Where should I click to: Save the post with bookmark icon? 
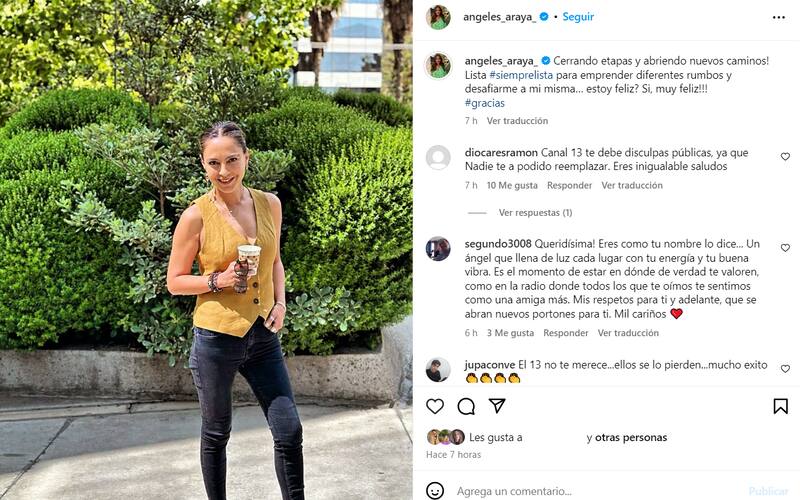[780, 406]
